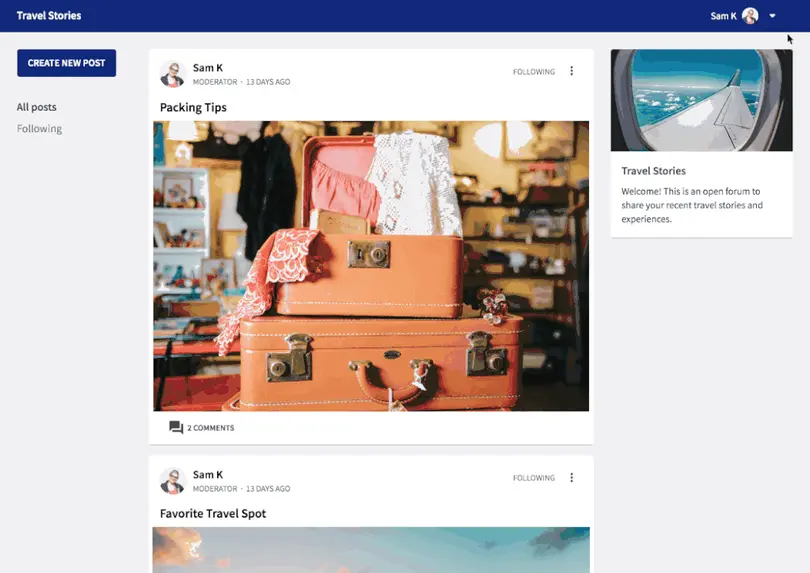Click the Travel Stories header logo text
The width and height of the screenshot is (810, 573).
pos(49,16)
